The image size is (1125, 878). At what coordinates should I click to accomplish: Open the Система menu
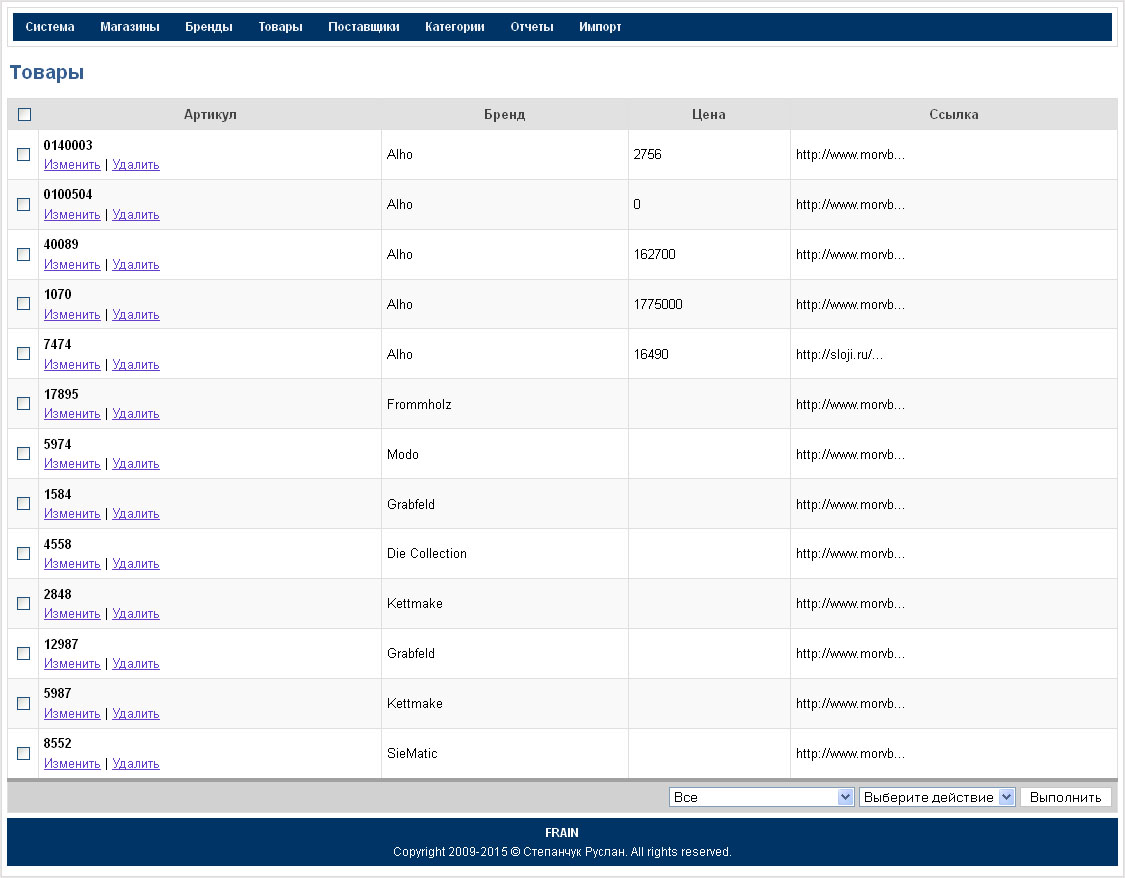(50, 27)
